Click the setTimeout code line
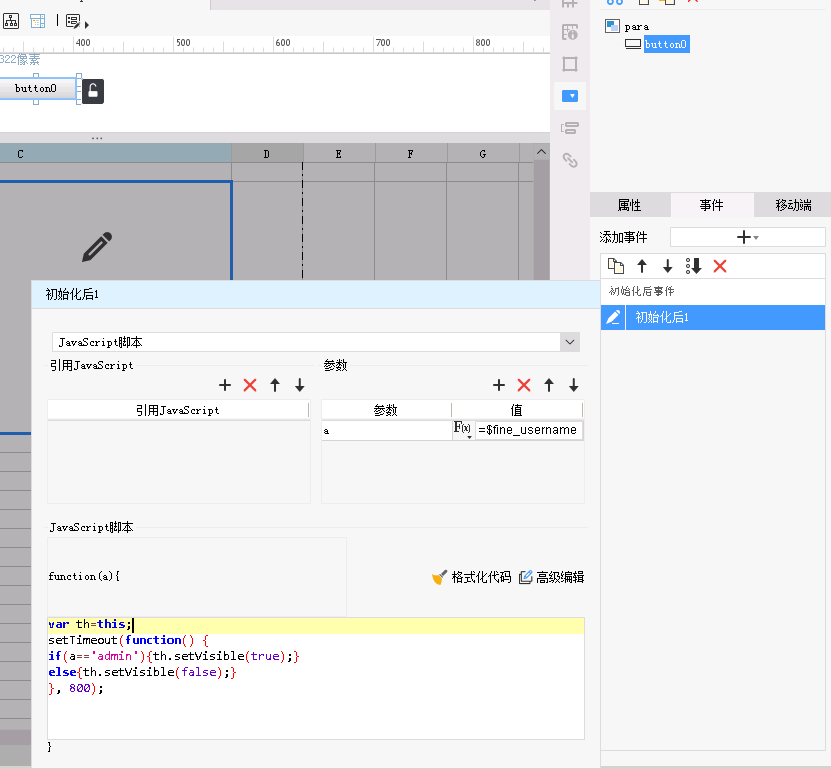 coord(128,640)
